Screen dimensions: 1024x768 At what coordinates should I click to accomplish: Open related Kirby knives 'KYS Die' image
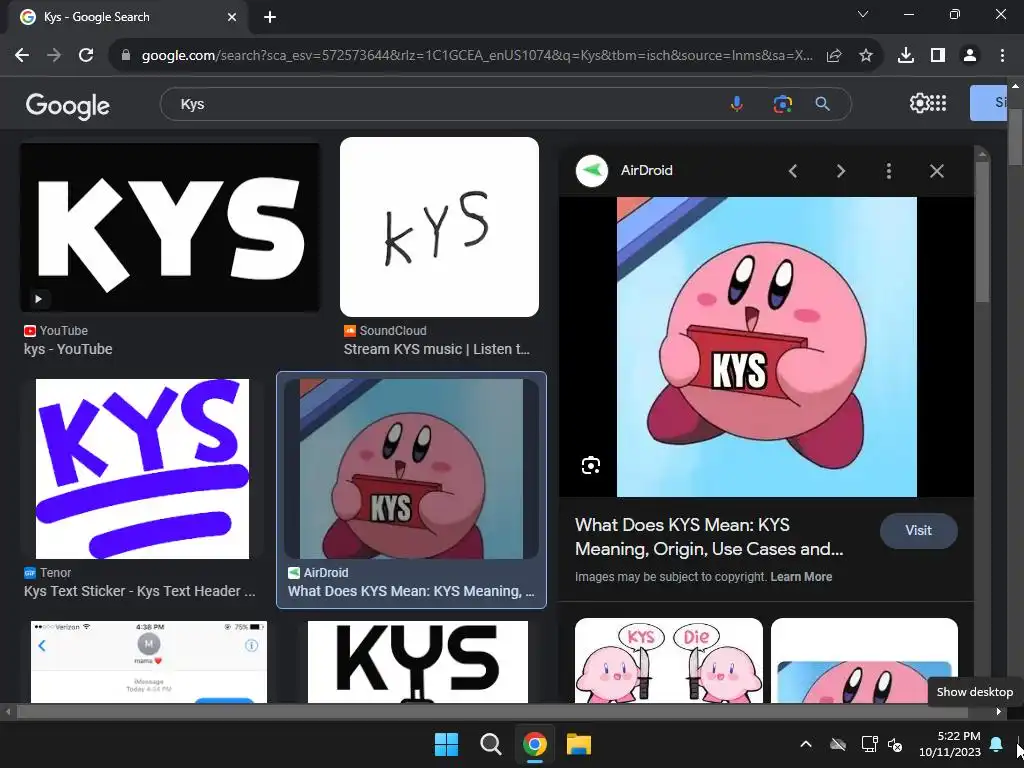tap(669, 660)
